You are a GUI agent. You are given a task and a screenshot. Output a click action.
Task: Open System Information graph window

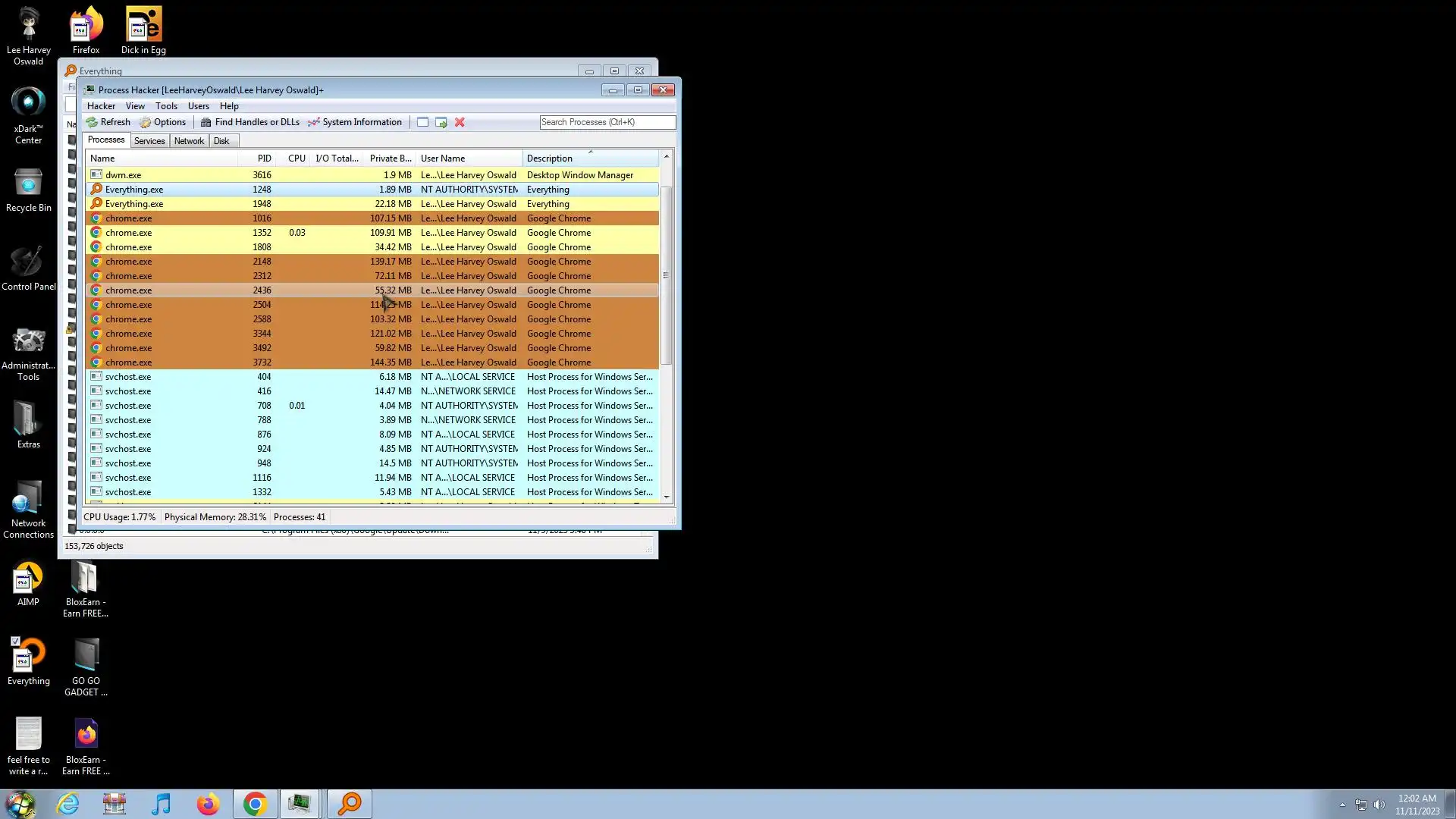coord(354,122)
